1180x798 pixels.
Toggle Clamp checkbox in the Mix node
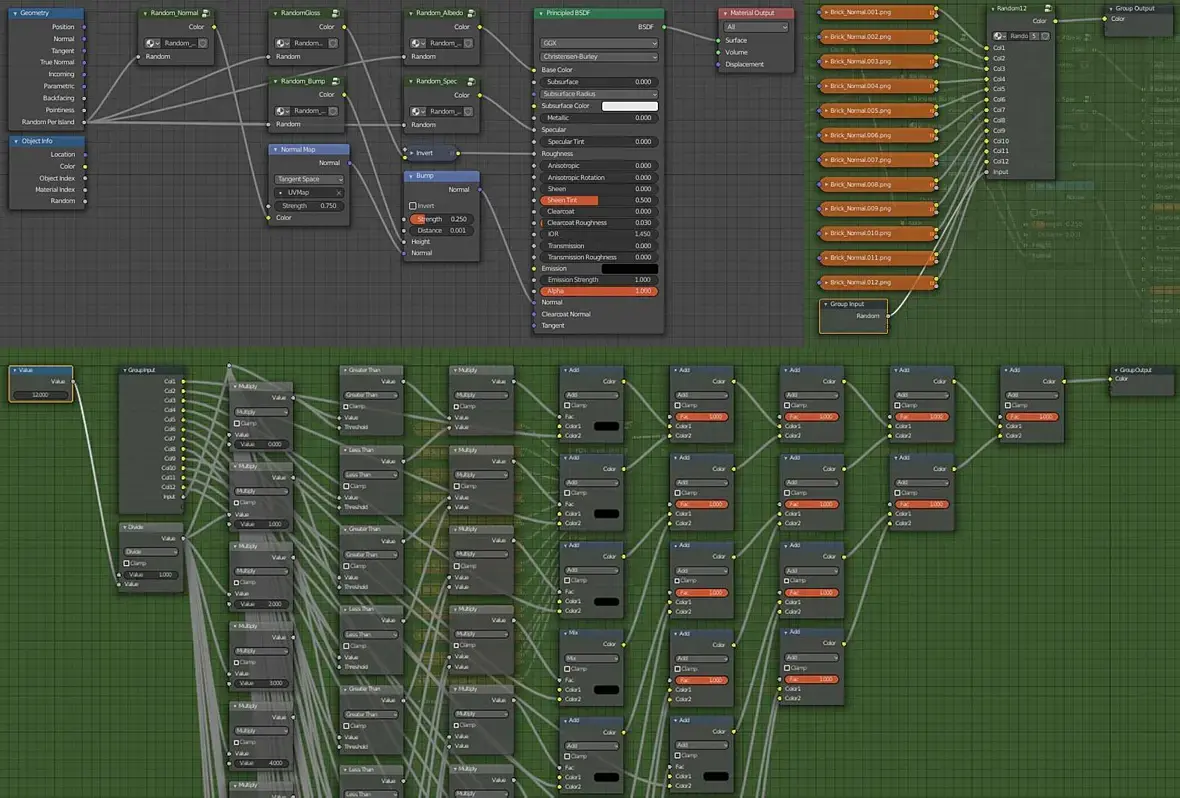pos(567,669)
